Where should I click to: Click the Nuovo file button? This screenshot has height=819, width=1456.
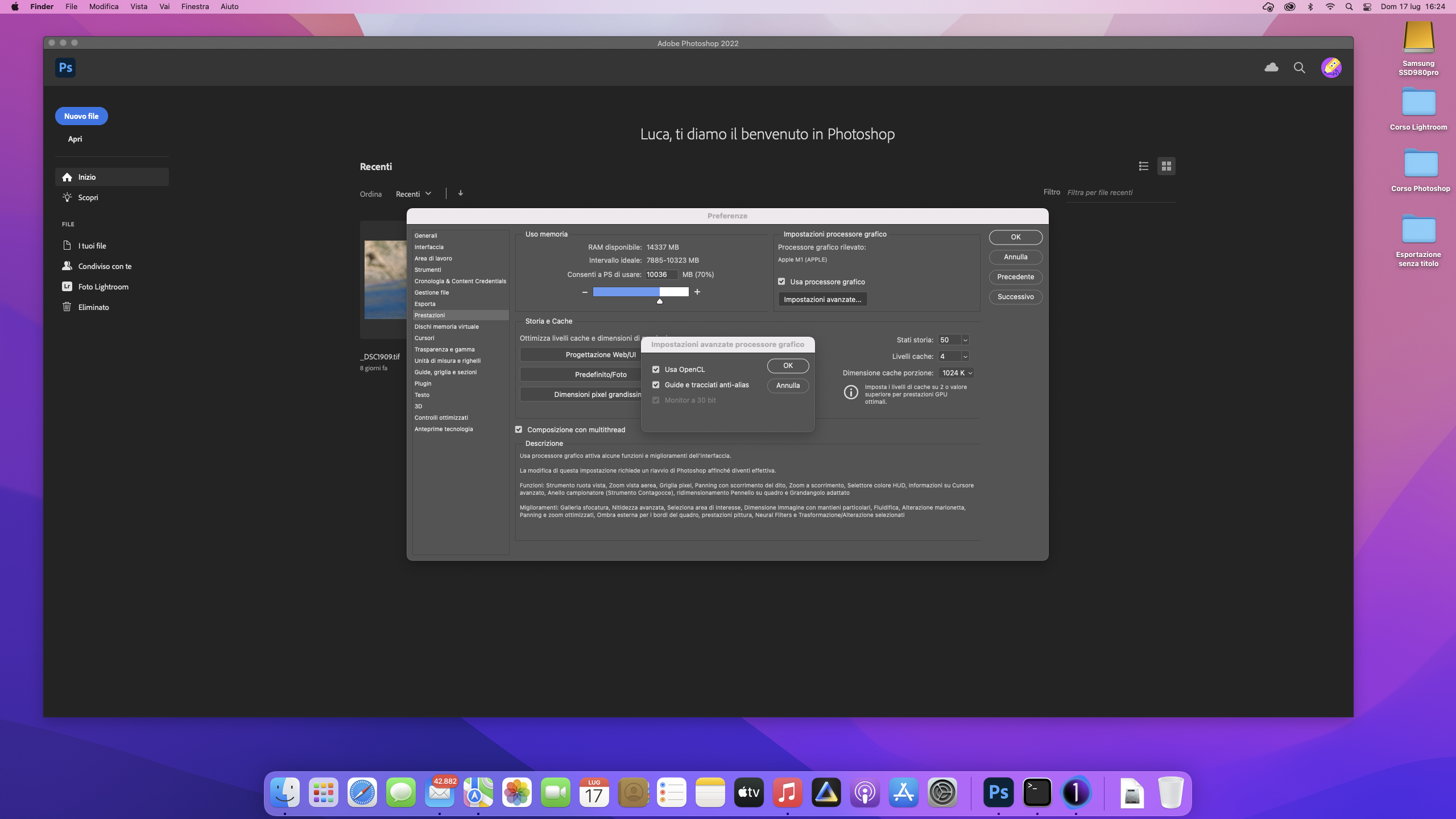81,116
